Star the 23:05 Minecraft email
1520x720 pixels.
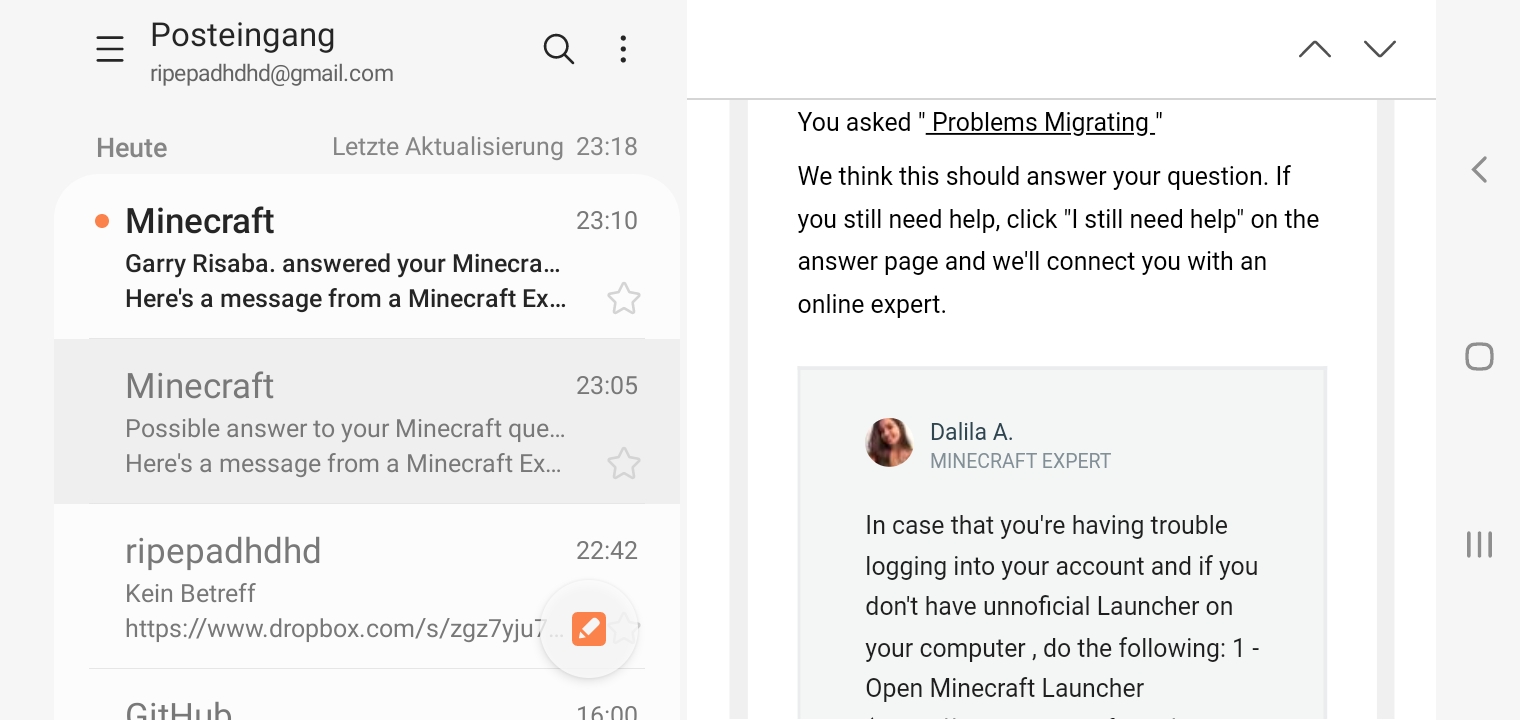pos(624,463)
